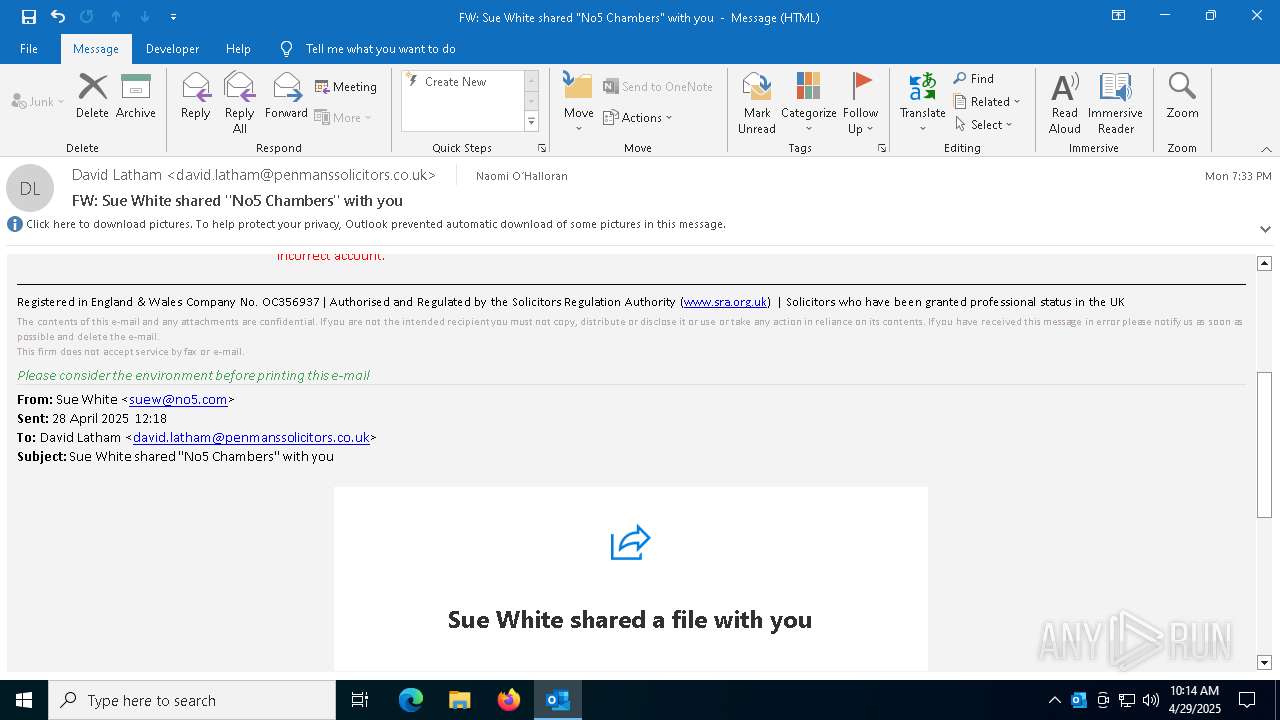Open the www.sra.org.uk link
1280x720 pixels.
pyautogui.click(x=726, y=302)
